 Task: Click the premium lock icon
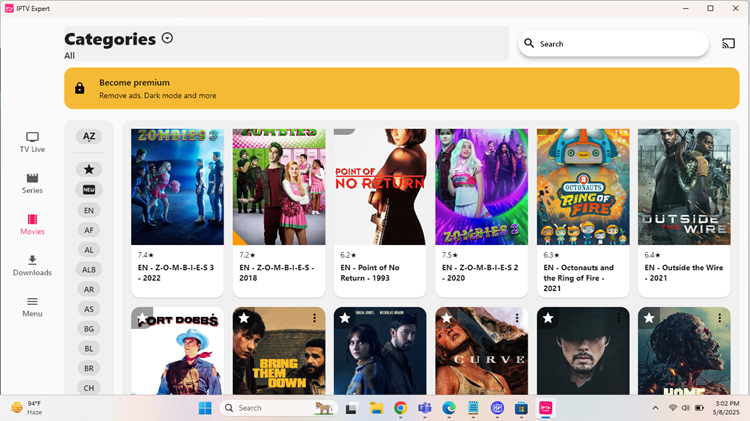coord(80,88)
